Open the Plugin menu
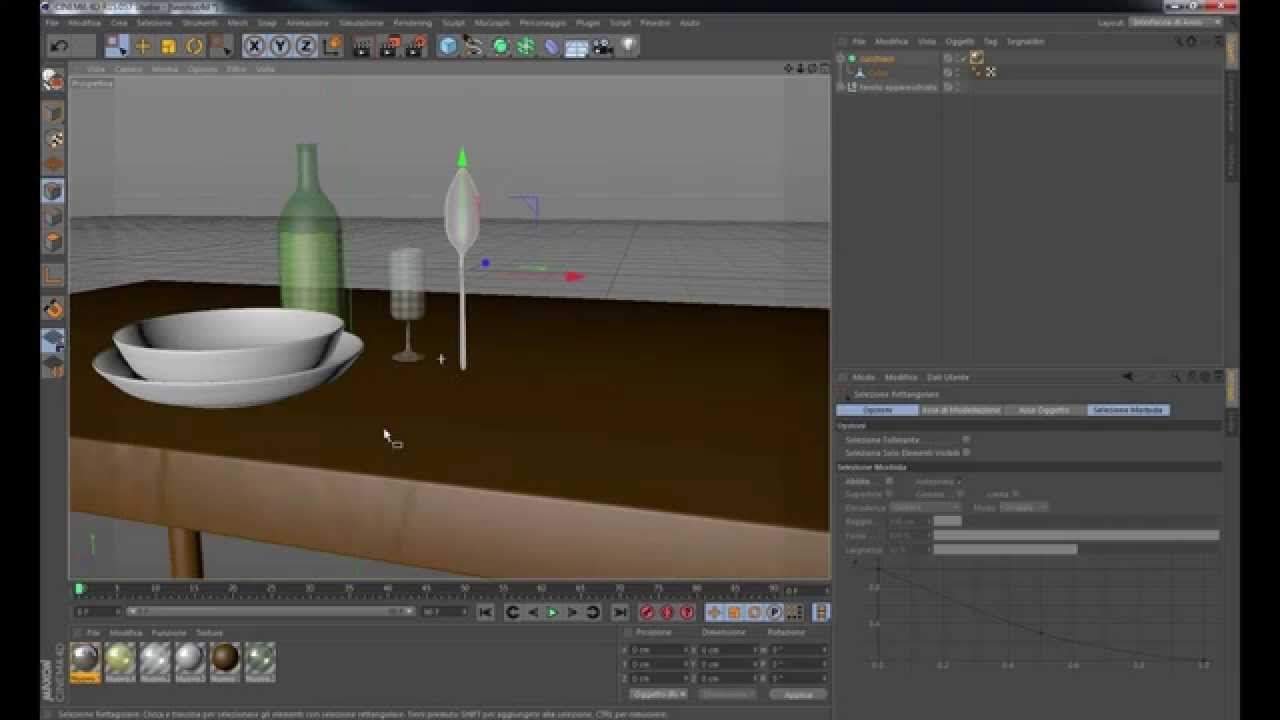This screenshot has width=1280, height=720. point(588,22)
